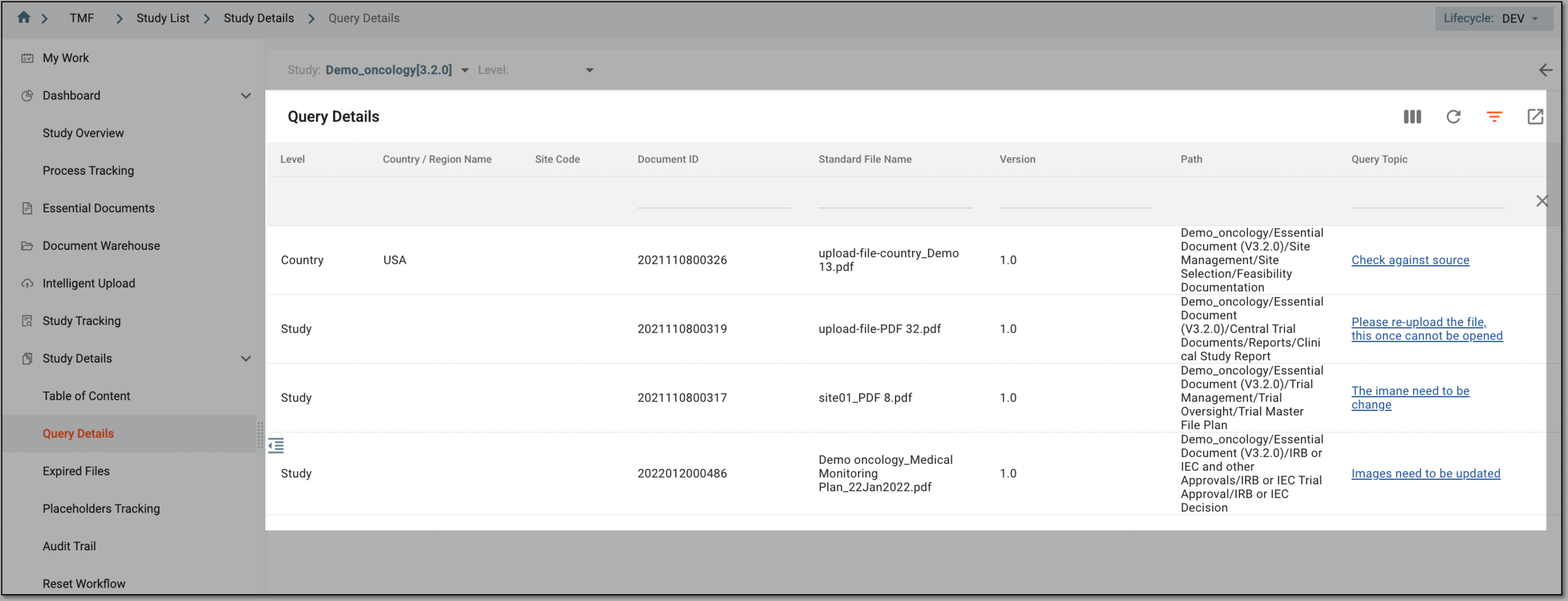Image resolution: width=1568 pixels, height=601 pixels.
Task: Click the Essential Documents file icon
Action: (x=27, y=208)
